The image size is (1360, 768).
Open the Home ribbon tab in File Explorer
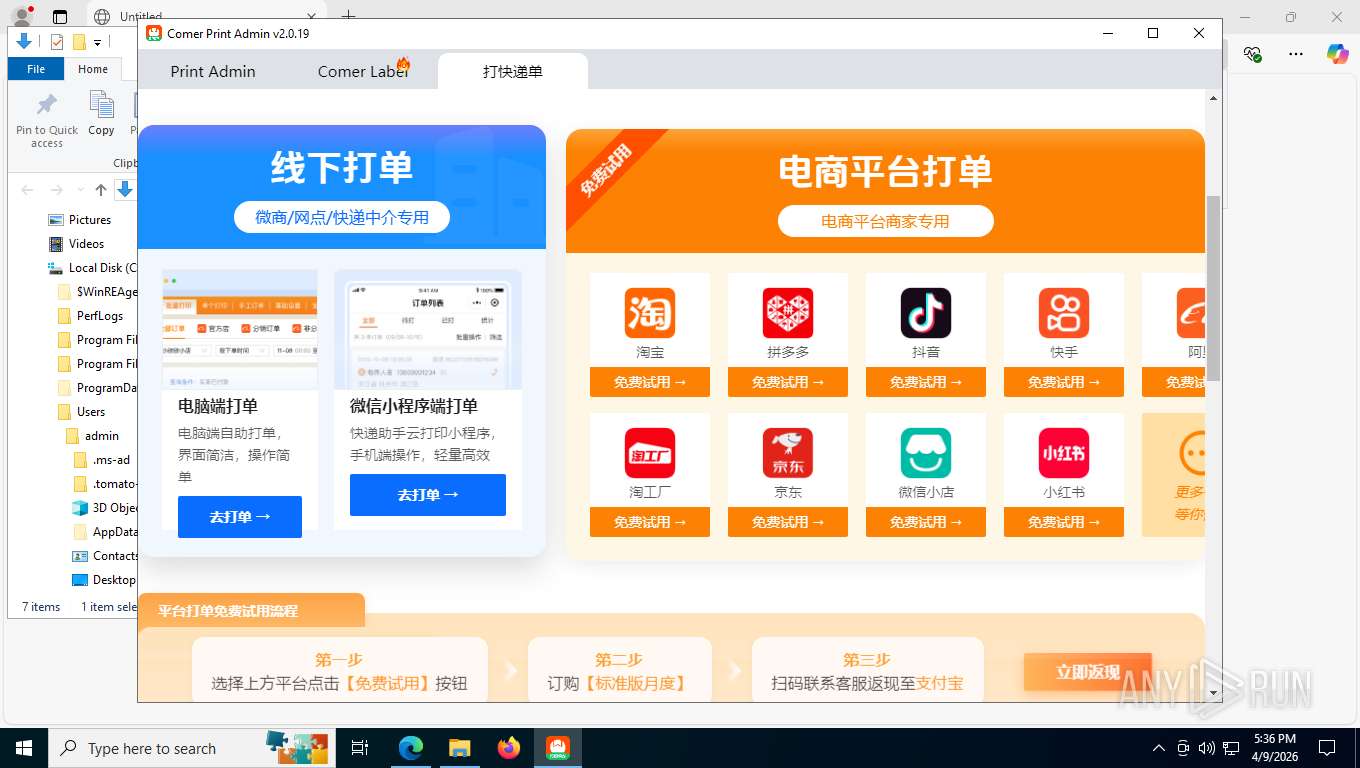[93, 69]
